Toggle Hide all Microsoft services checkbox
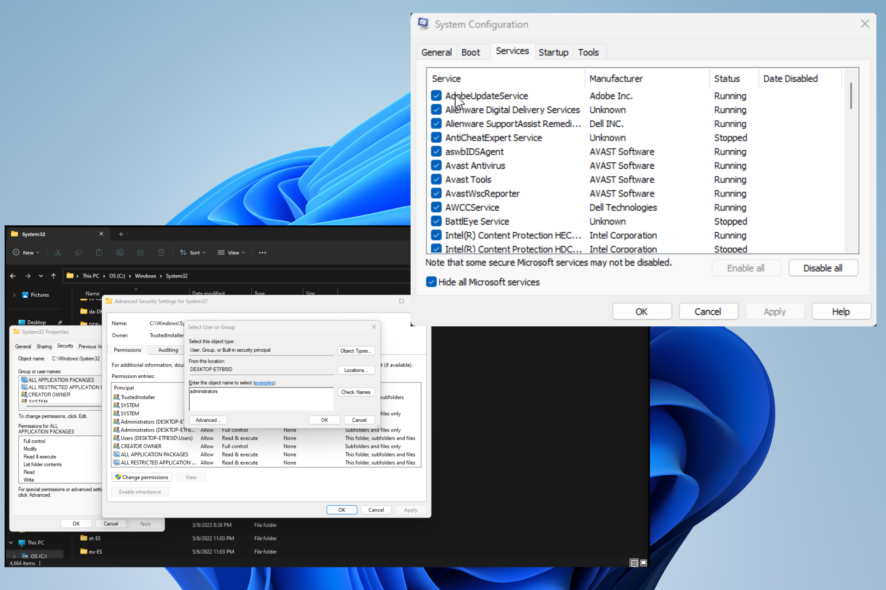The image size is (886, 590). (431, 282)
